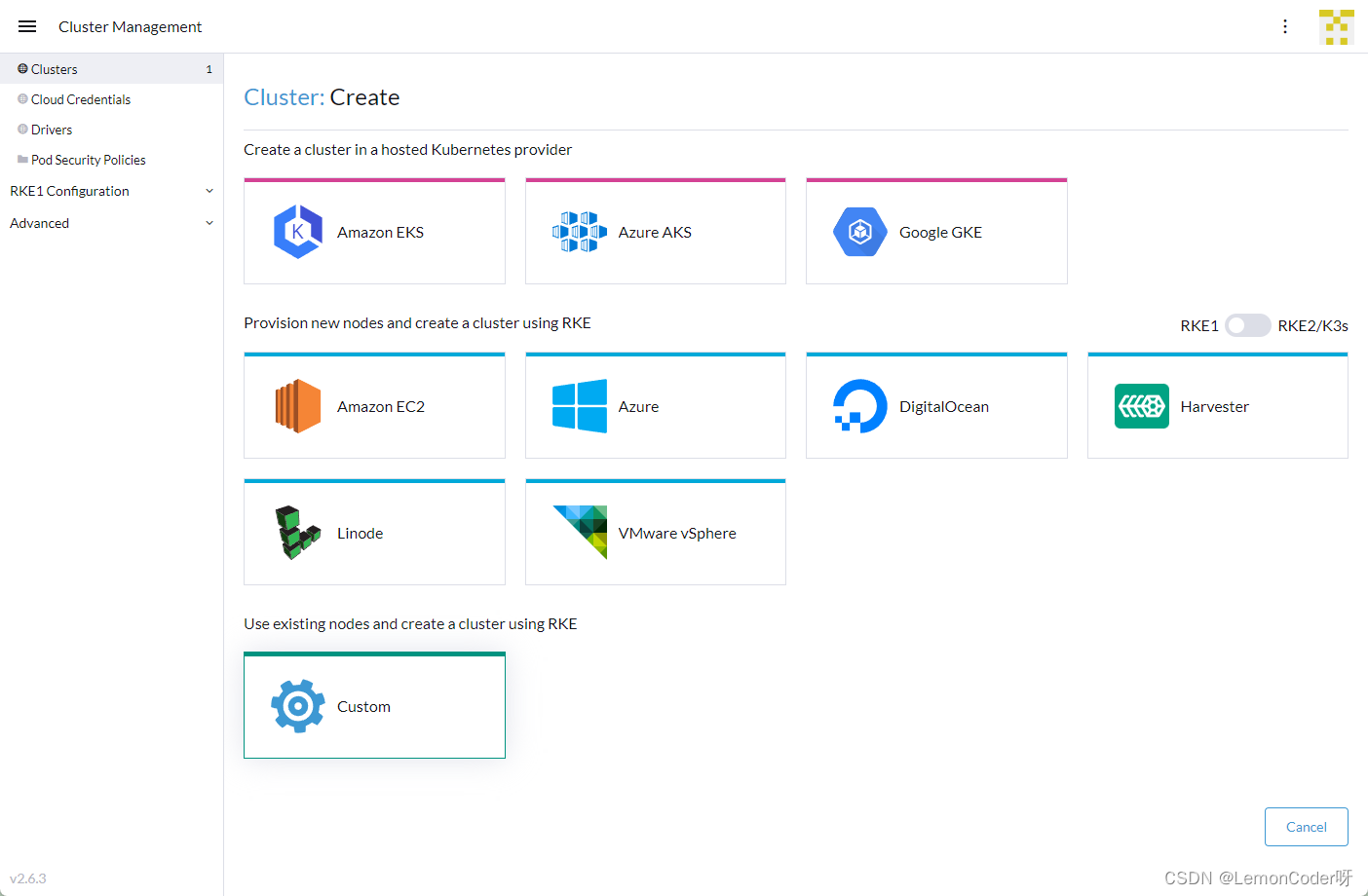Open Drivers in the sidebar

tap(111, 130)
